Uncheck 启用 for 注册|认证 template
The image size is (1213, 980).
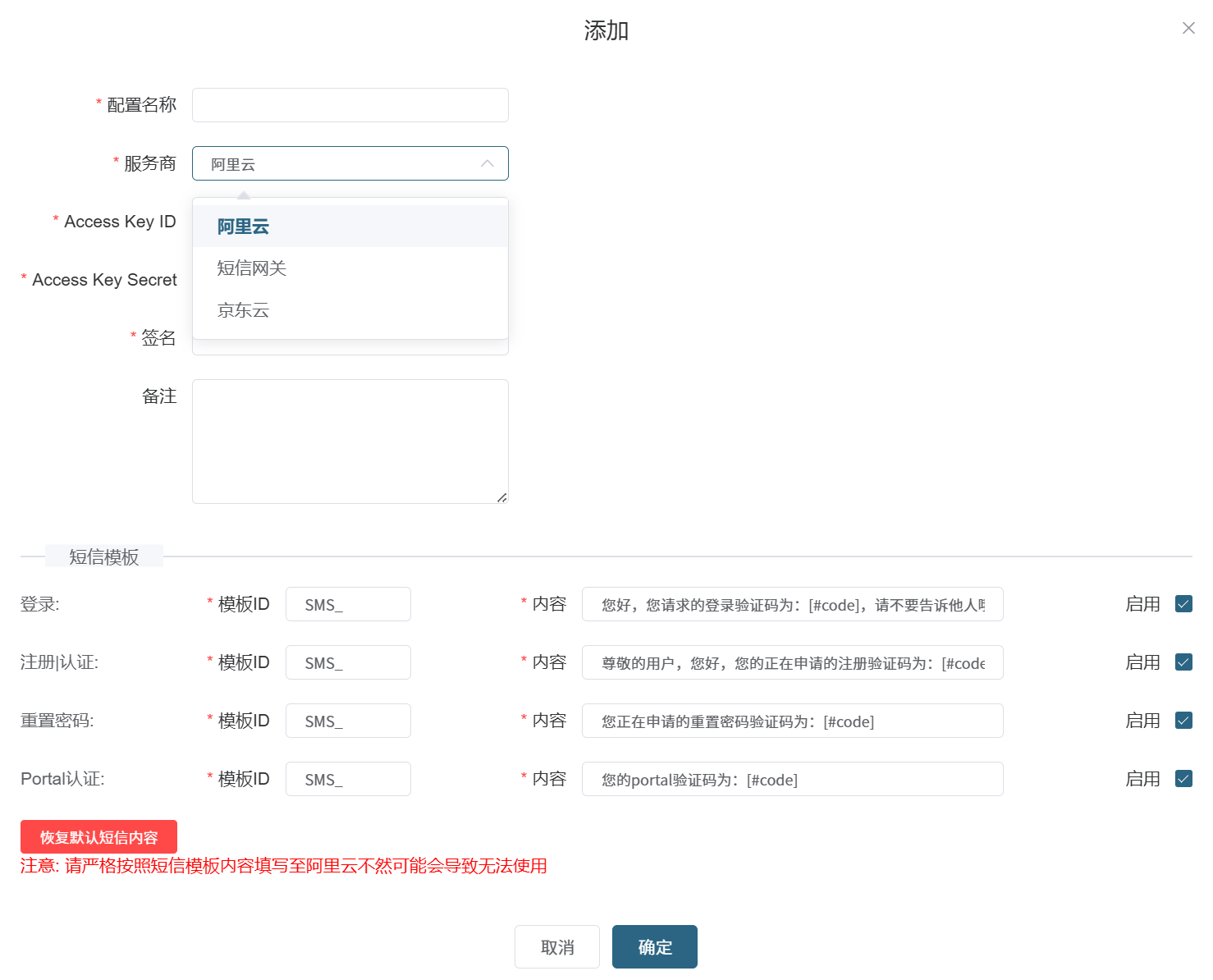1183,662
